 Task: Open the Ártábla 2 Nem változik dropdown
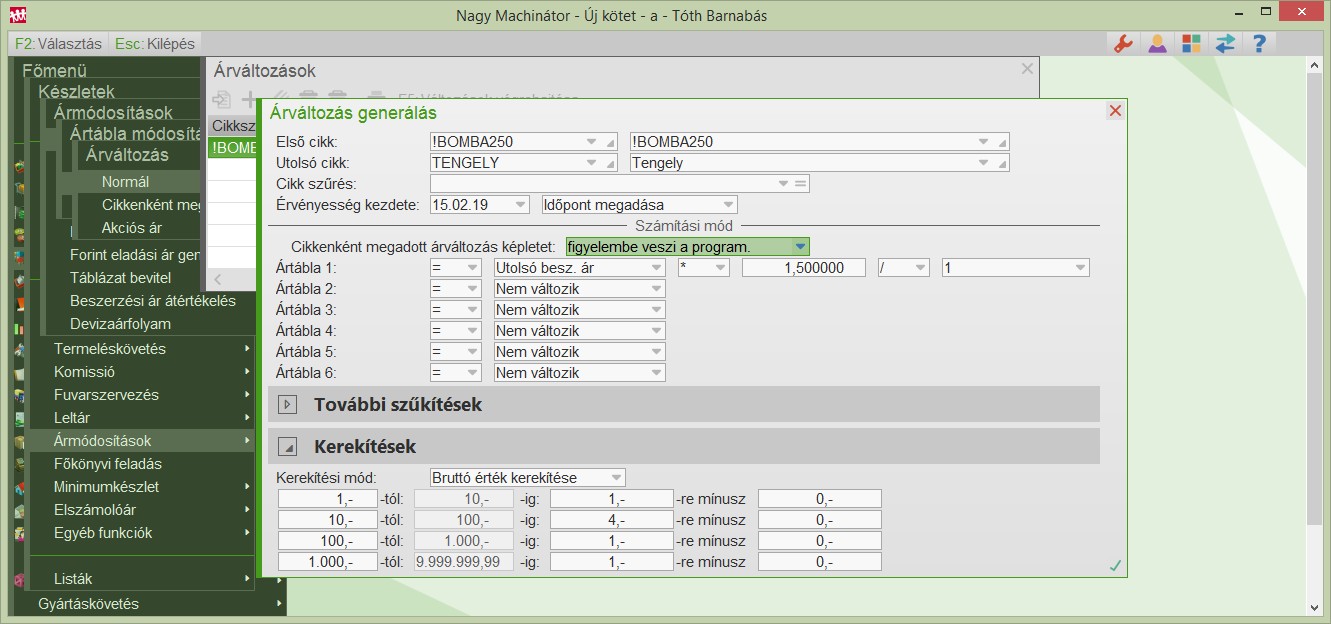tap(656, 289)
